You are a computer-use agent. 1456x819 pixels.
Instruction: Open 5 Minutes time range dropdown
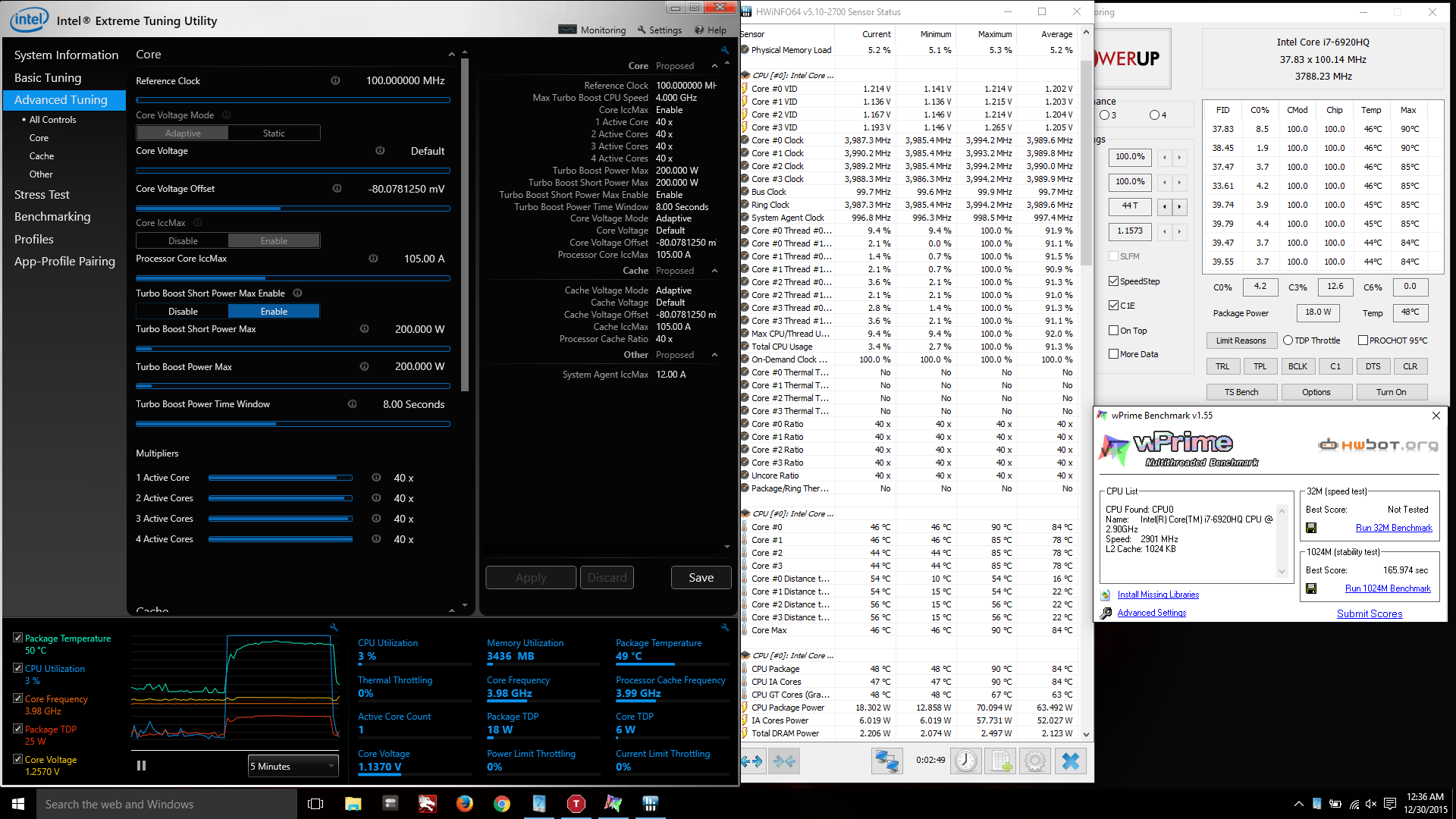(x=293, y=766)
